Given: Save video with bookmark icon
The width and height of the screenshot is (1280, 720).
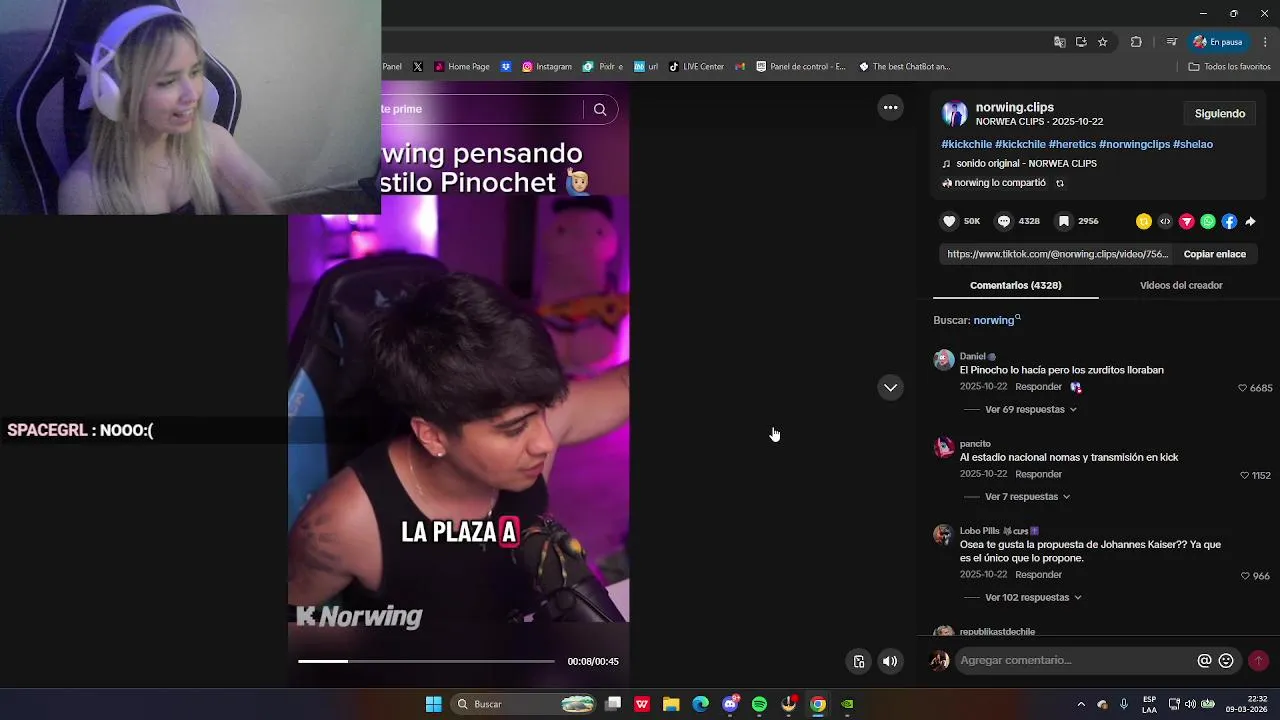Looking at the screenshot, I should pyautogui.click(x=1064, y=221).
